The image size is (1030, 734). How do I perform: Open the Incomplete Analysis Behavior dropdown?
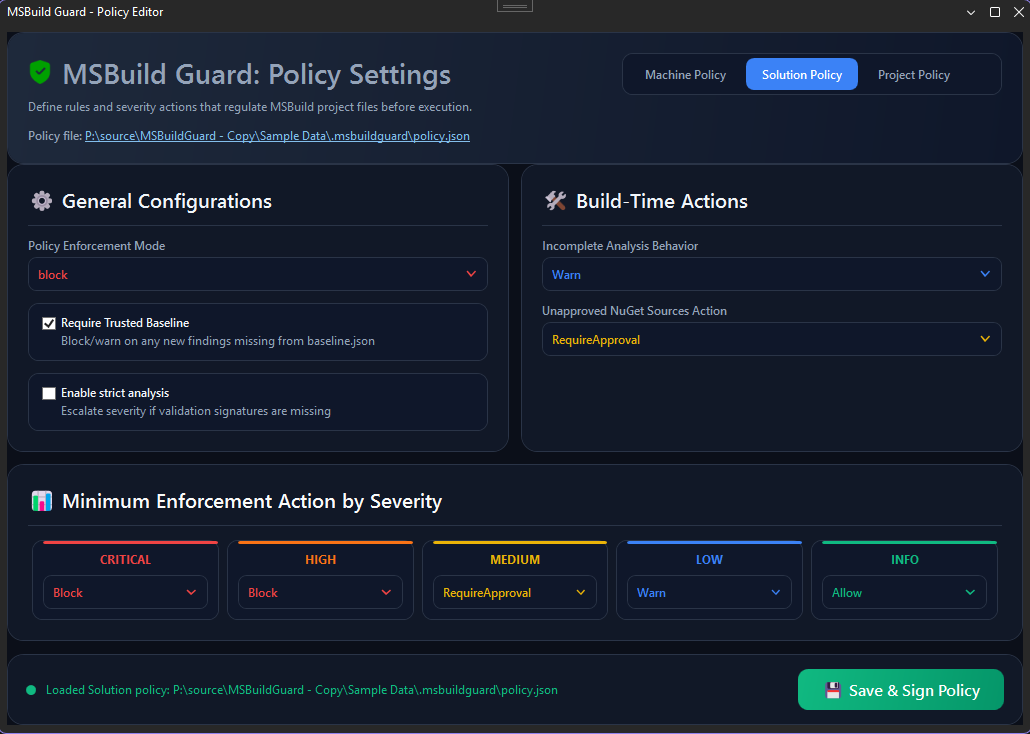771,274
